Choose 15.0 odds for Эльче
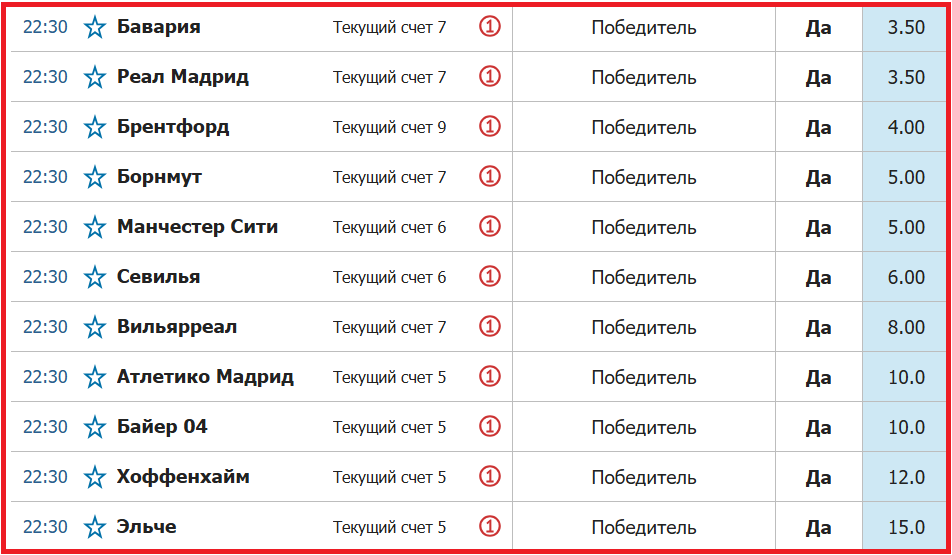 pos(906,527)
